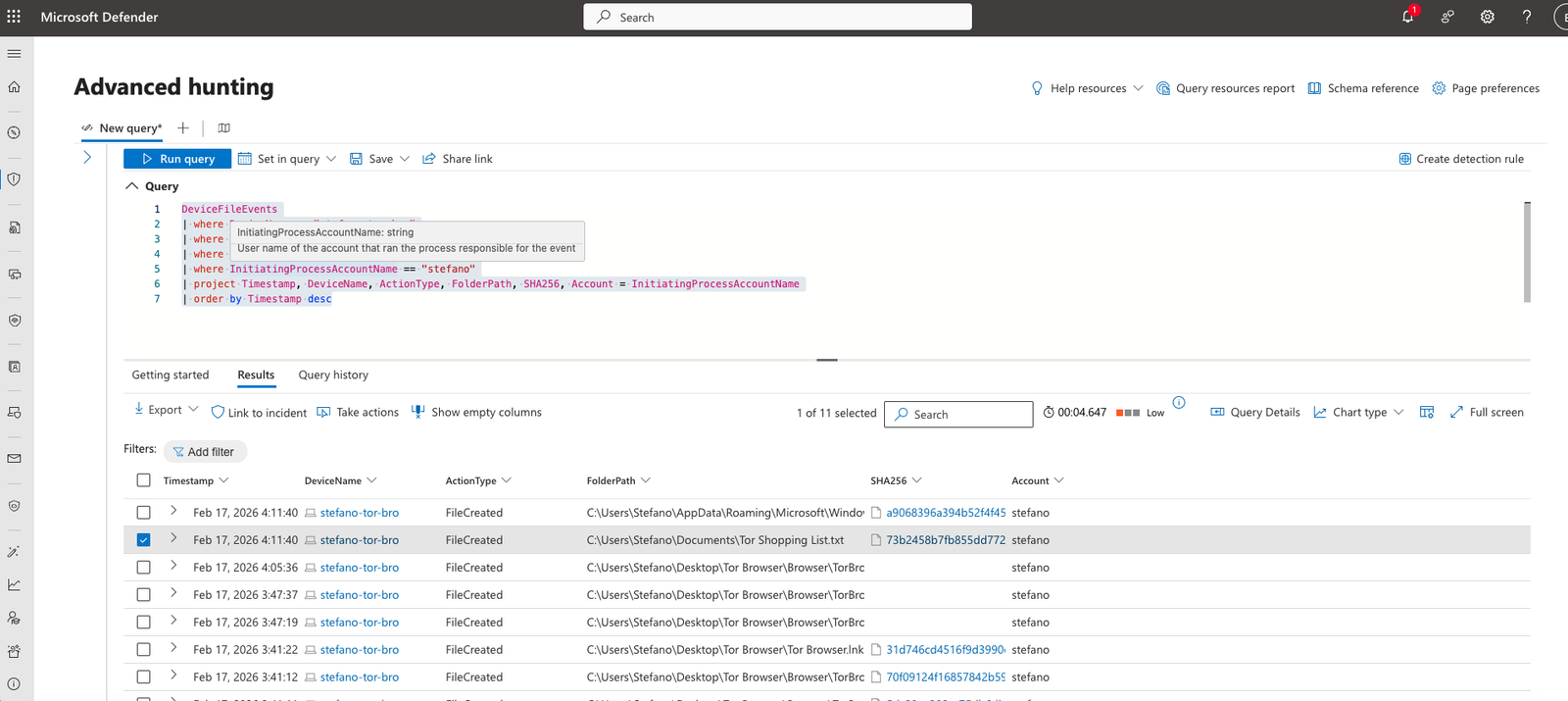Viewport: 1568px width, 701px height.
Task: Open the Help resources dropdown
Action: 1087,88
